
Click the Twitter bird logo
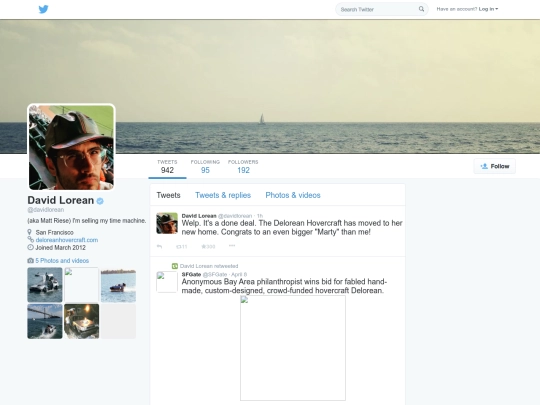click(x=43, y=9)
